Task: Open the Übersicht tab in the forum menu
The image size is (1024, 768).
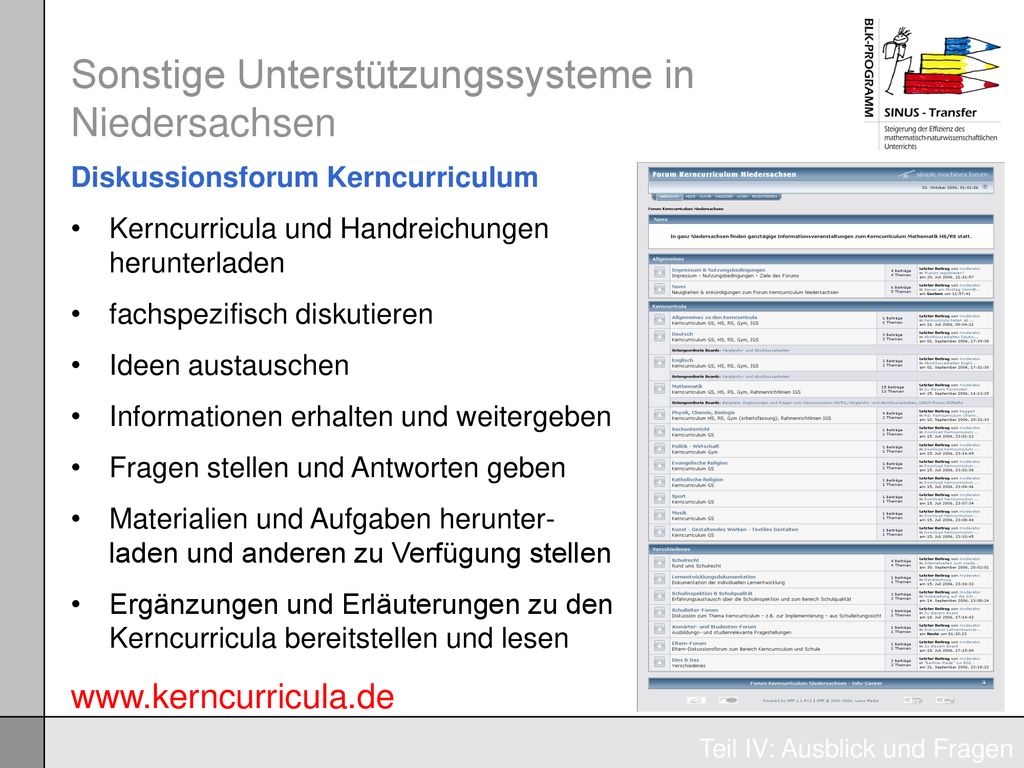Action: 668,197
